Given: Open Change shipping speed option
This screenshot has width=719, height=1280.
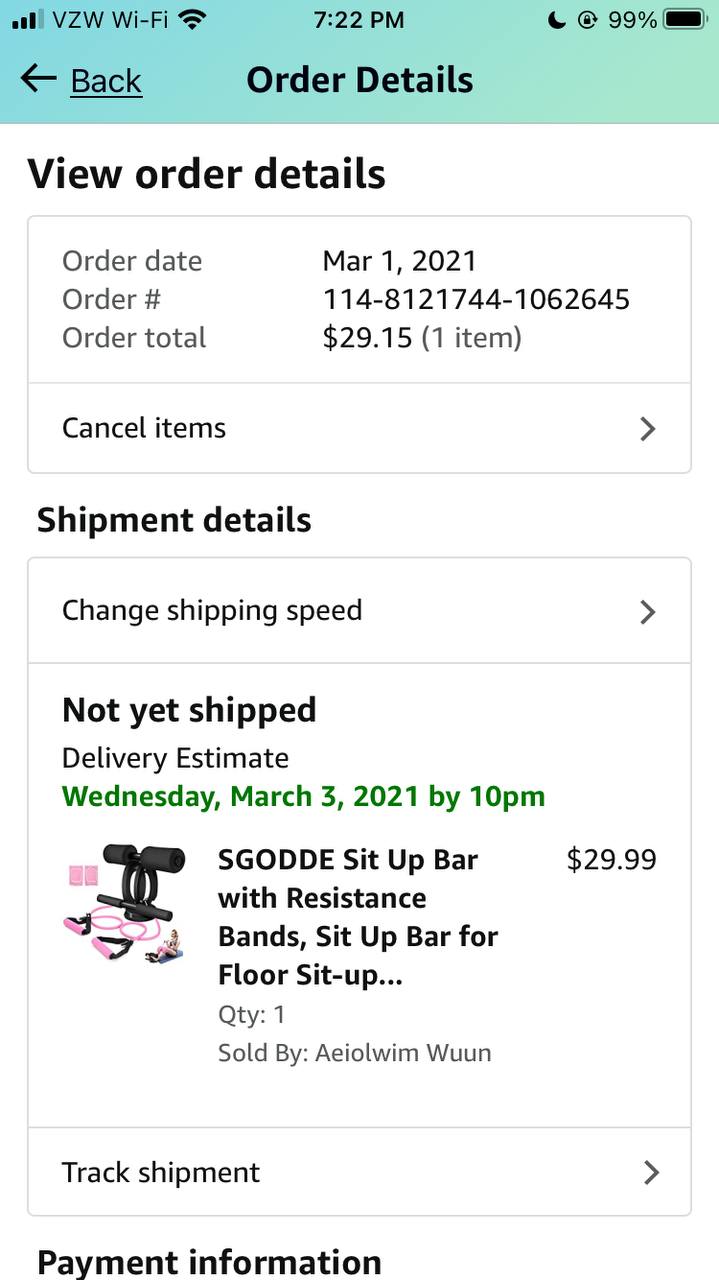Looking at the screenshot, I should click(212, 610).
